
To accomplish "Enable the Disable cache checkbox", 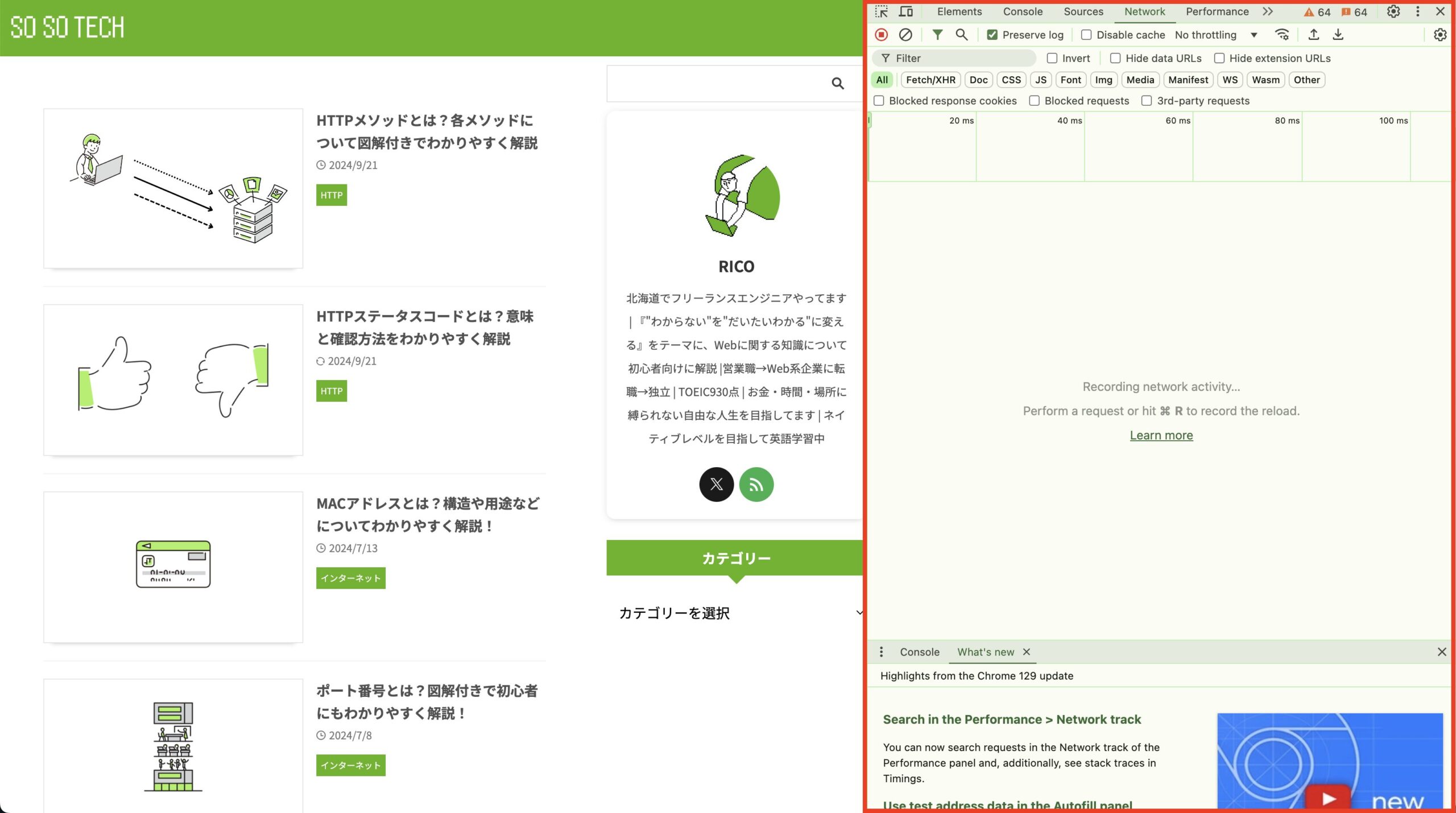I will pyautogui.click(x=1086, y=35).
